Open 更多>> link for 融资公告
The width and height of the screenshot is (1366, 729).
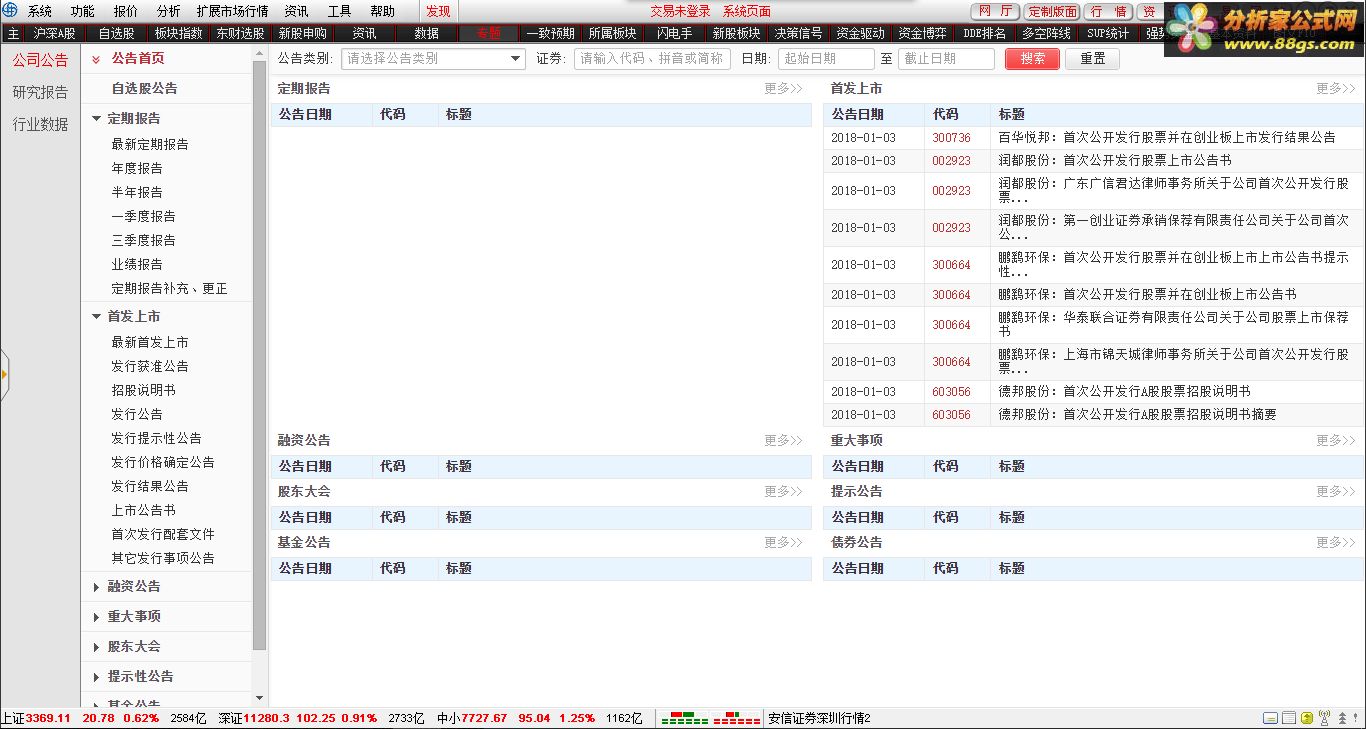(x=783, y=440)
